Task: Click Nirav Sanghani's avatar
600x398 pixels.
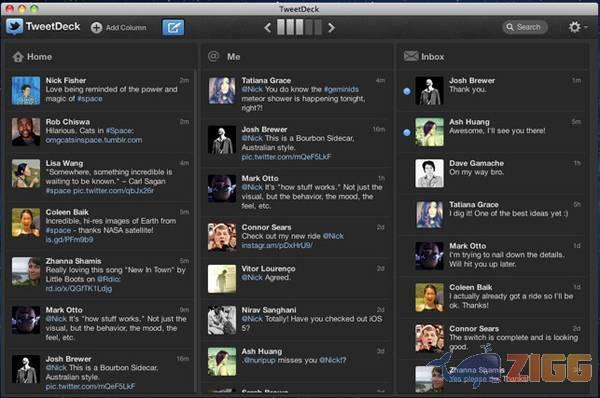Action: point(222,320)
